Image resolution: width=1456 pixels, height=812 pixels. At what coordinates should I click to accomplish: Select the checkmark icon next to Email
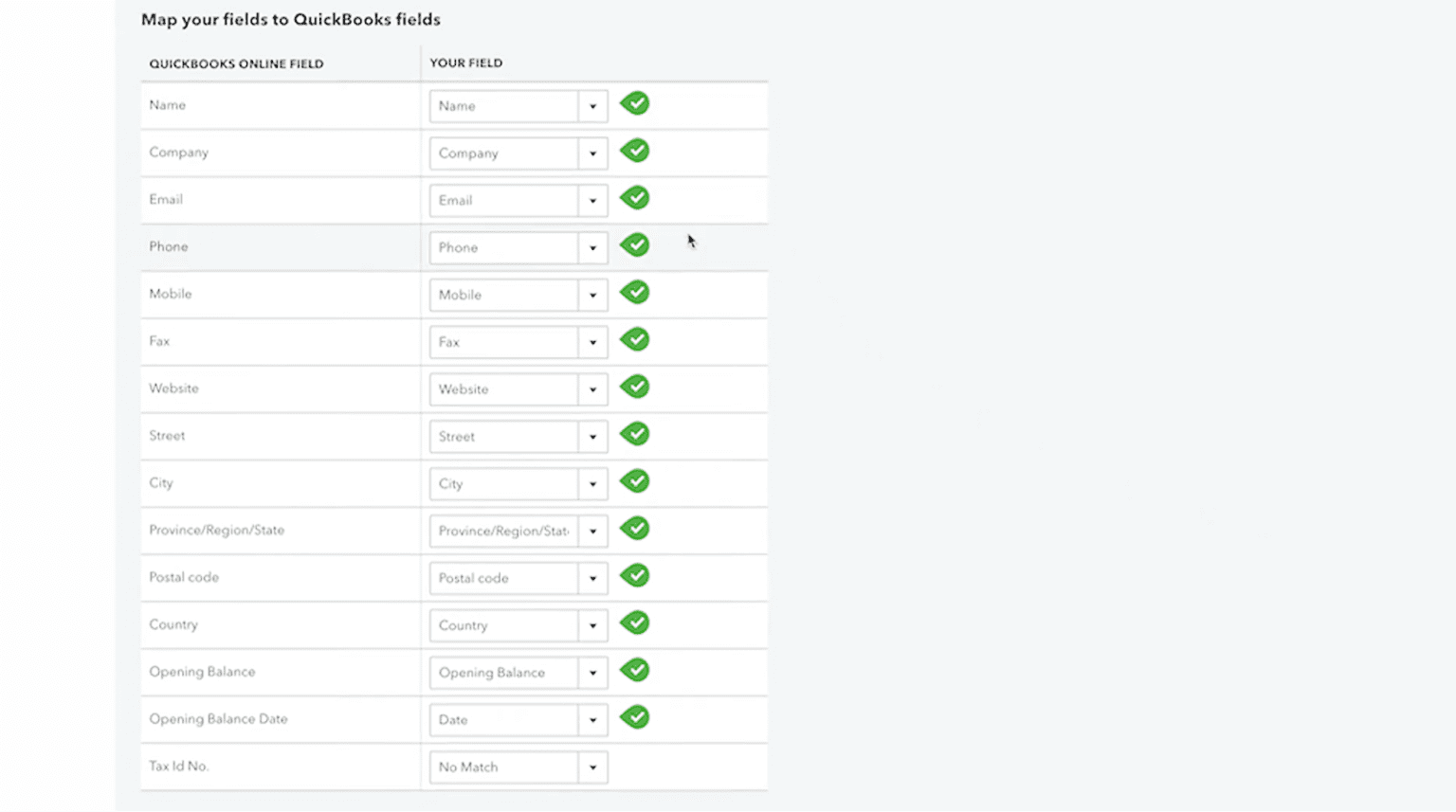click(x=634, y=198)
